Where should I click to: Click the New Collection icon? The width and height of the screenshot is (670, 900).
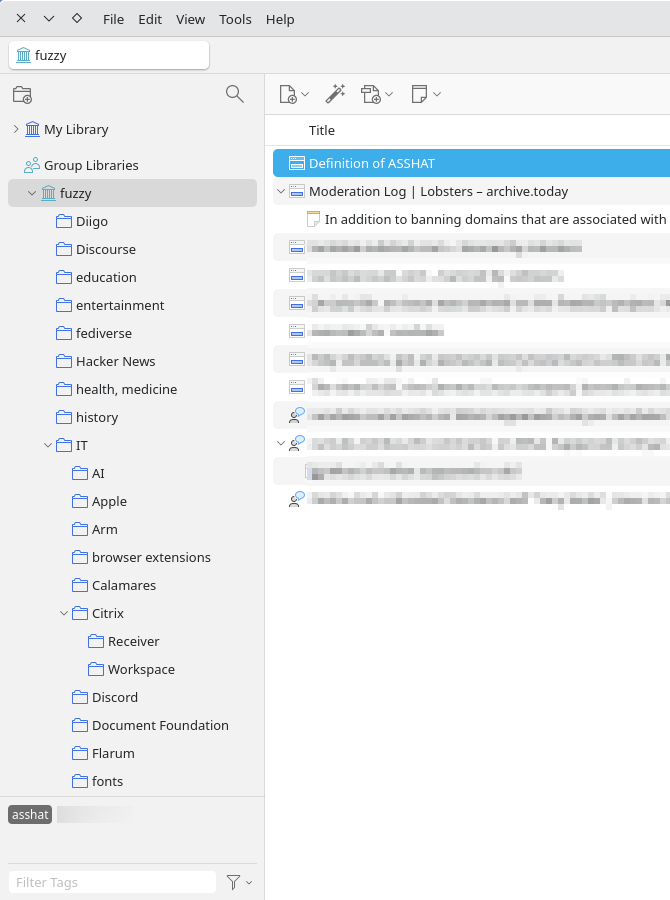pyautogui.click(x=22, y=94)
